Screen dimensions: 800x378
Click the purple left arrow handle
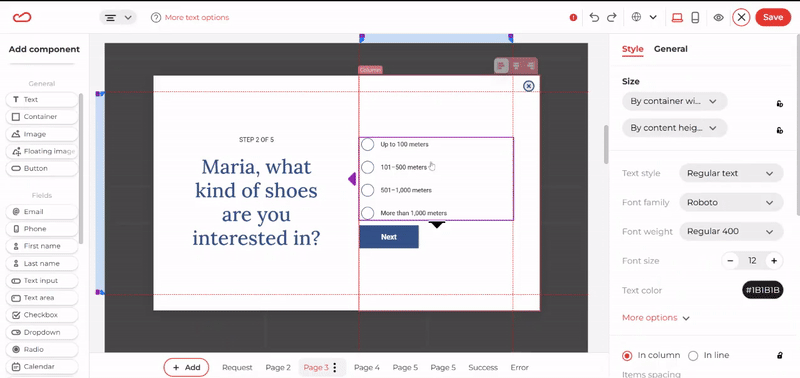[352, 179]
